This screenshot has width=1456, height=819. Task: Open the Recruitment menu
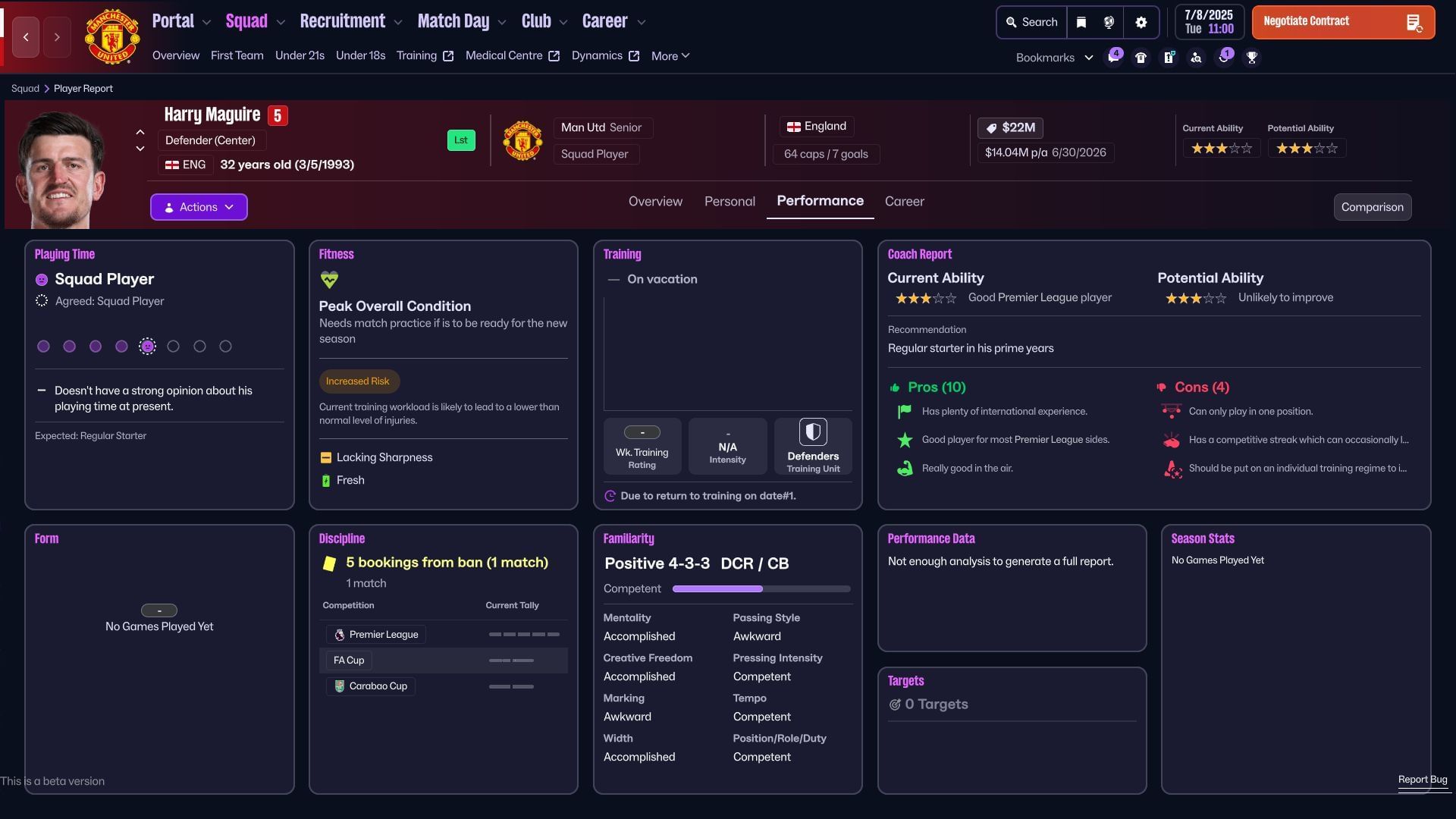click(344, 20)
